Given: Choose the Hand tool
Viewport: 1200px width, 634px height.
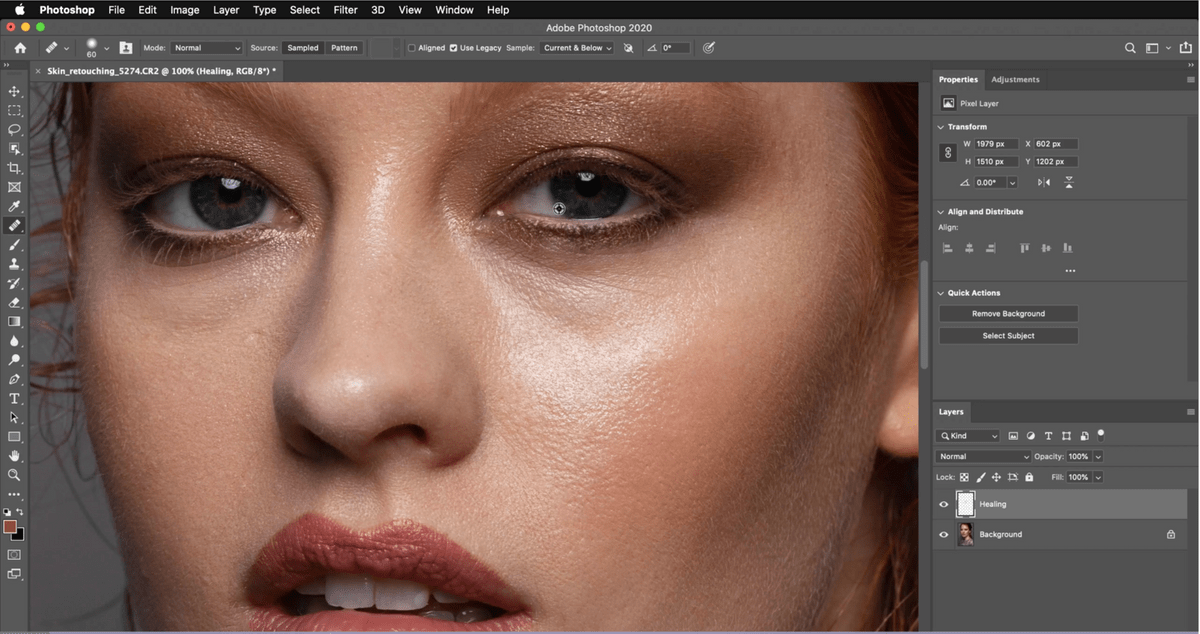Looking at the screenshot, I should pos(14,456).
